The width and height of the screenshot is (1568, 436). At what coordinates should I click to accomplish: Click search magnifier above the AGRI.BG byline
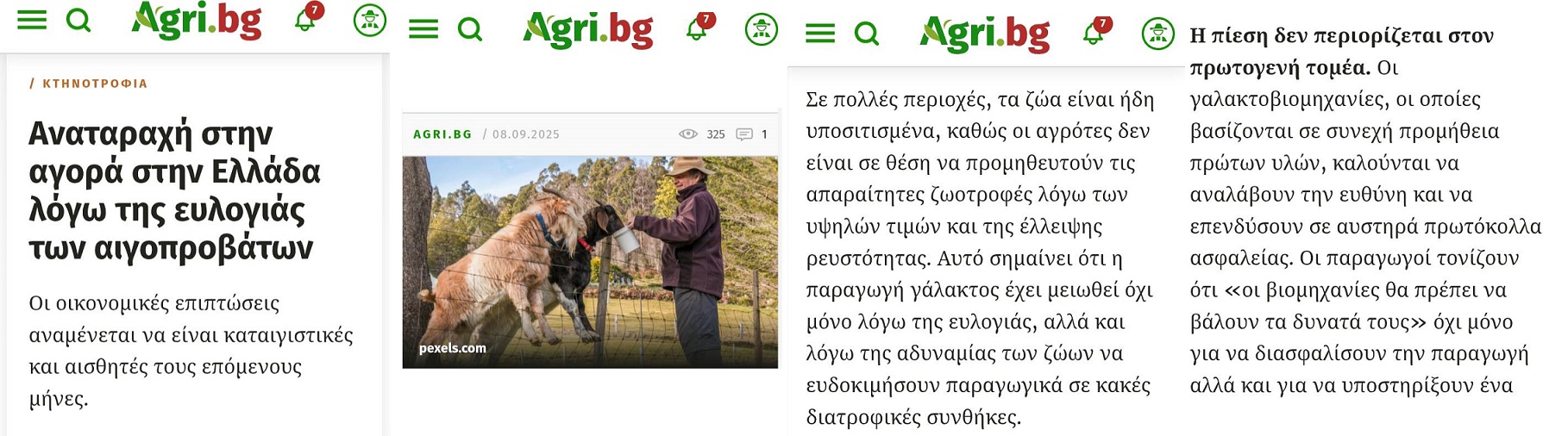[x=470, y=30]
